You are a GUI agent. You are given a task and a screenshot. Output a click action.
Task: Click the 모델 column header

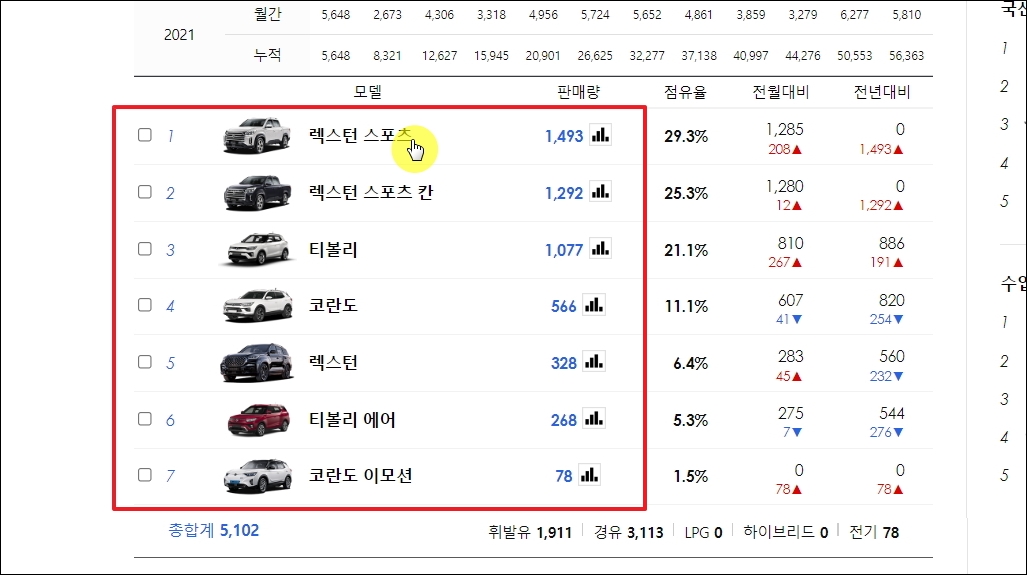pos(367,92)
